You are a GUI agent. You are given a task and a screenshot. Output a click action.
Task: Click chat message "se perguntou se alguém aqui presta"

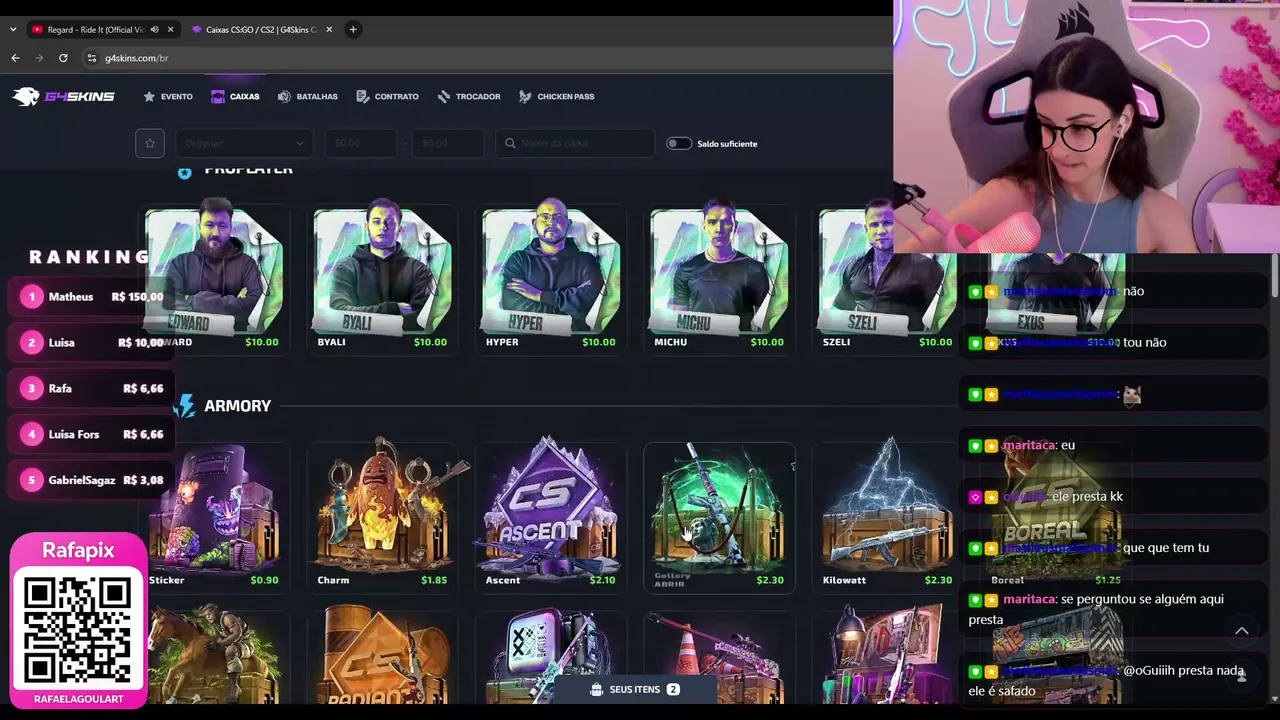point(1115,609)
